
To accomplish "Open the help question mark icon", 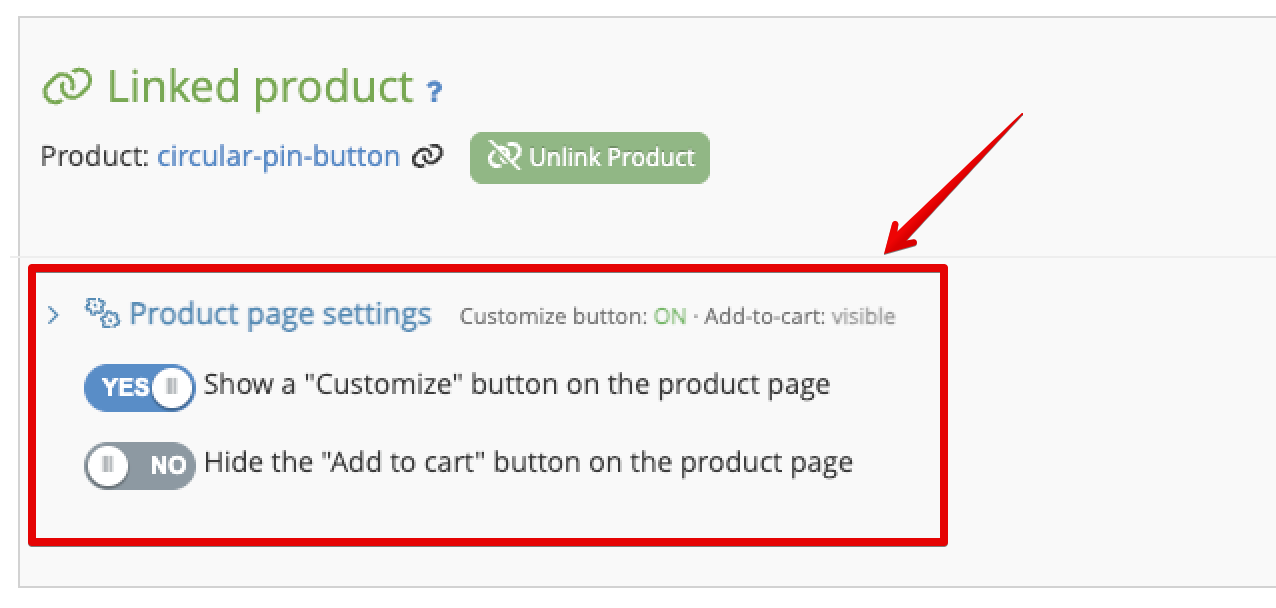I will [434, 92].
